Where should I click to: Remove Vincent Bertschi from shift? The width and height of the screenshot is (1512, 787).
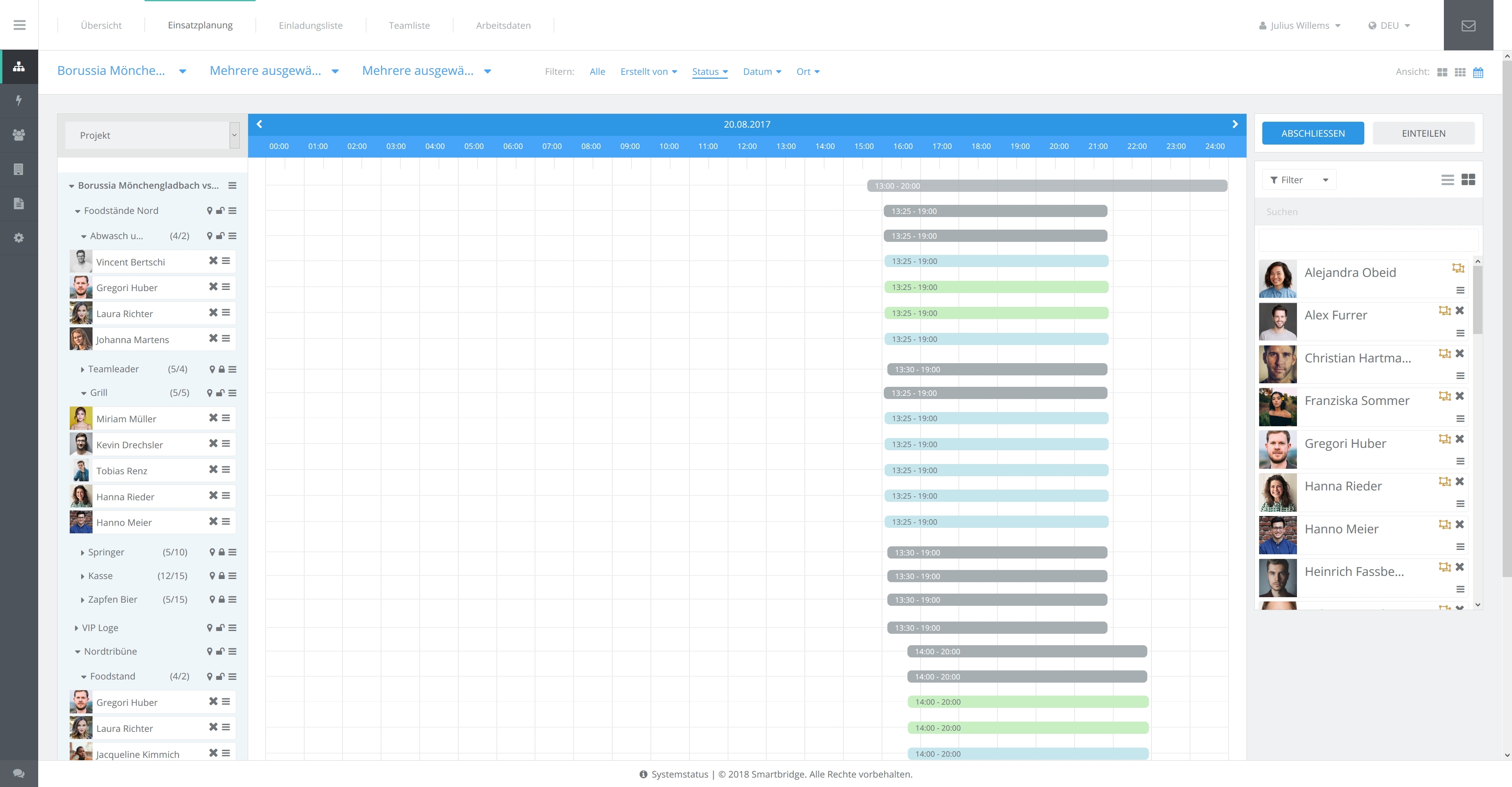coord(213,261)
